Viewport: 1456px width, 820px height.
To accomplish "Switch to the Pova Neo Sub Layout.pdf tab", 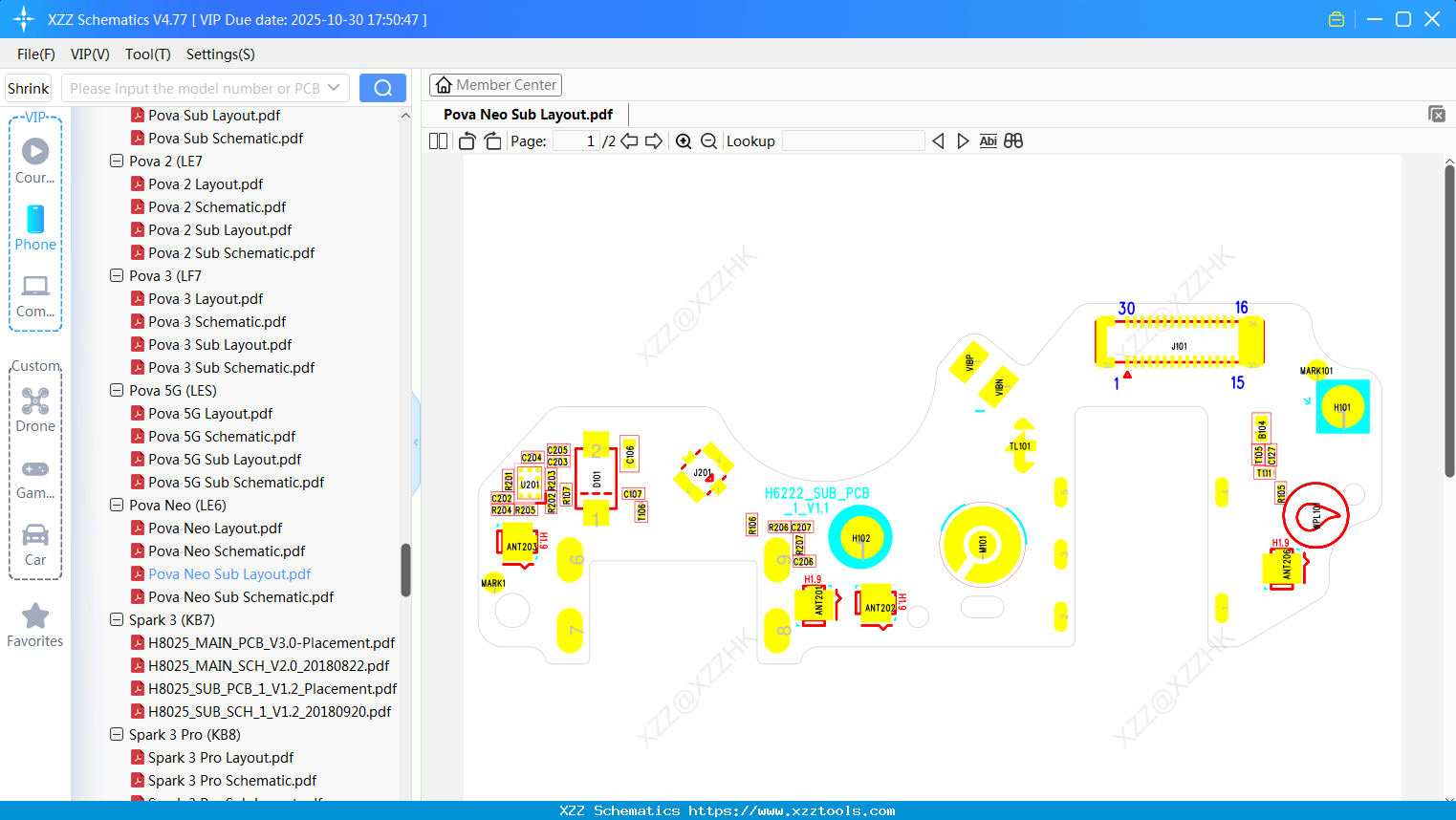I will 527,114.
